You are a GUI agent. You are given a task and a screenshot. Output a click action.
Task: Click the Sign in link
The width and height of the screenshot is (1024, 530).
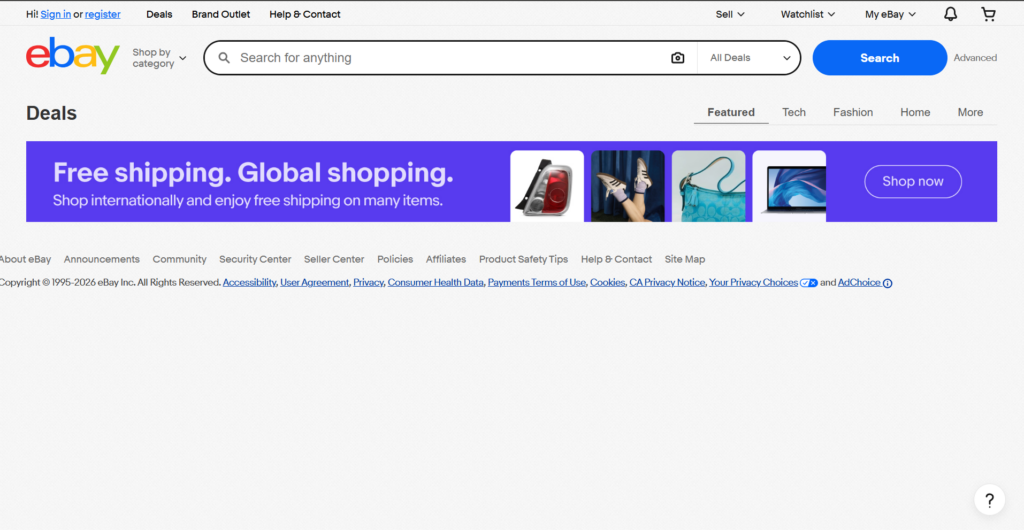click(x=56, y=14)
